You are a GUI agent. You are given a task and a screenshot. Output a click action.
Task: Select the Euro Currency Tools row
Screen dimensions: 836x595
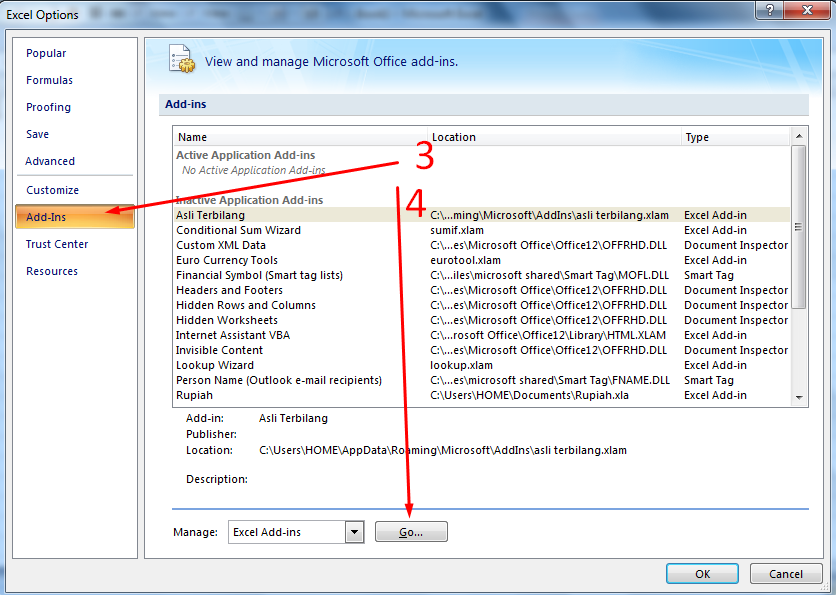482,260
